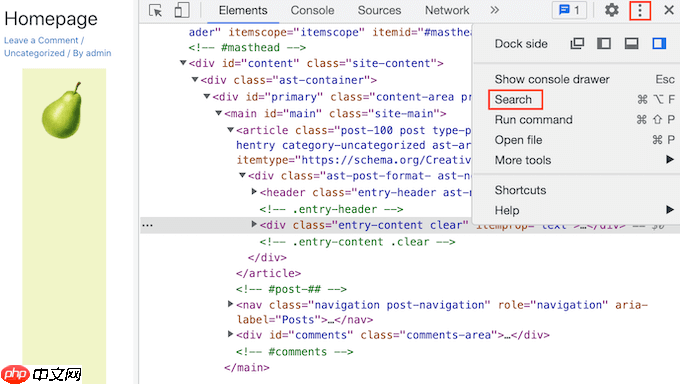Collapse the main id main node
This screenshot has height=384, width=680.
click(x=219, y=113)
